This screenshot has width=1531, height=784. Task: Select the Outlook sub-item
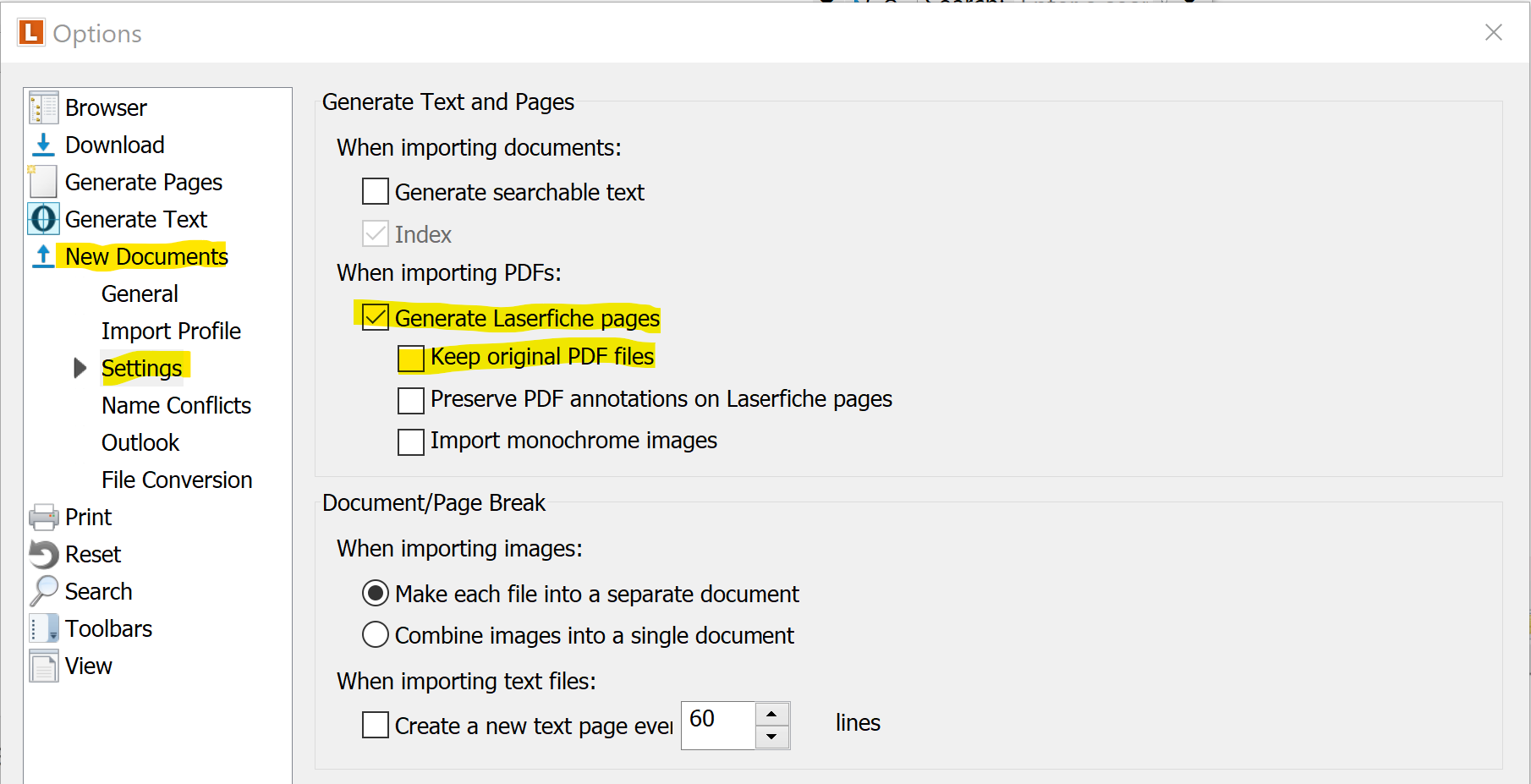140,442
